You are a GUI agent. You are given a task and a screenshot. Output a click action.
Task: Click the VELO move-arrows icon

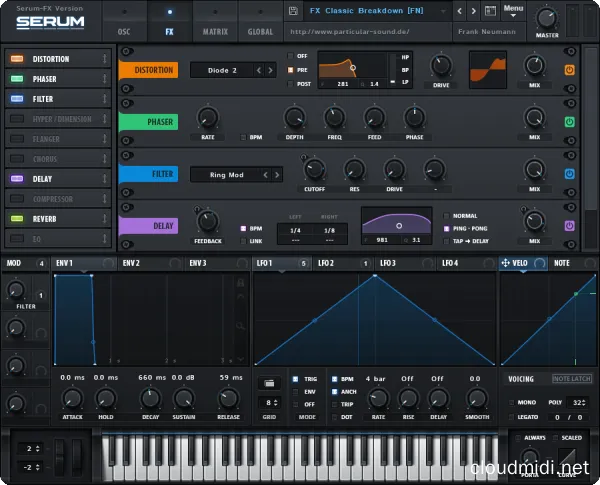(505, 263)
